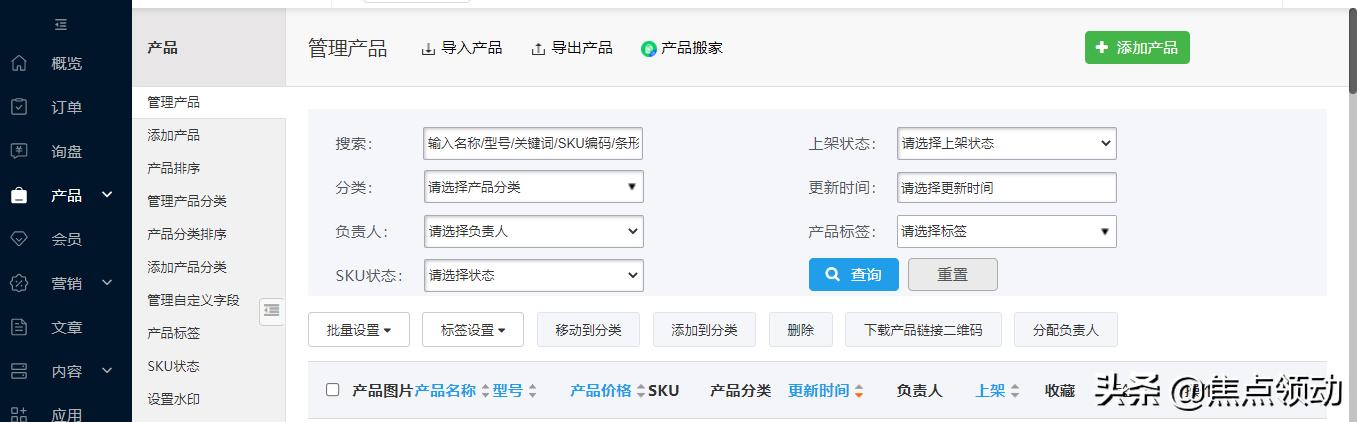Open Articles (文章) document icon
Viewport: 1357px width, 422px height.
pos(19,328)
